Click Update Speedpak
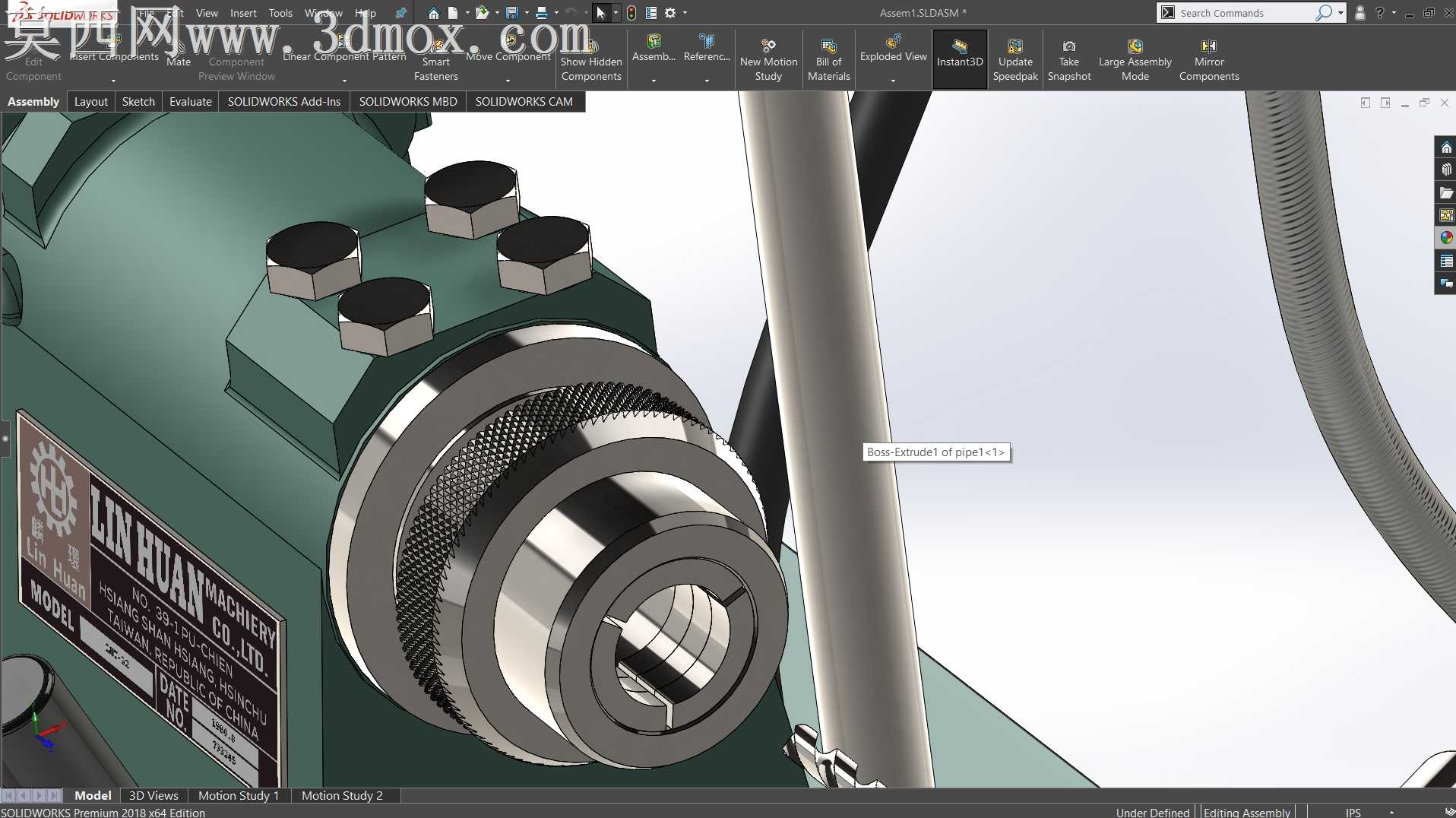The height and width of the screenshot is (818, 1456). click(x=1015, y=60)
